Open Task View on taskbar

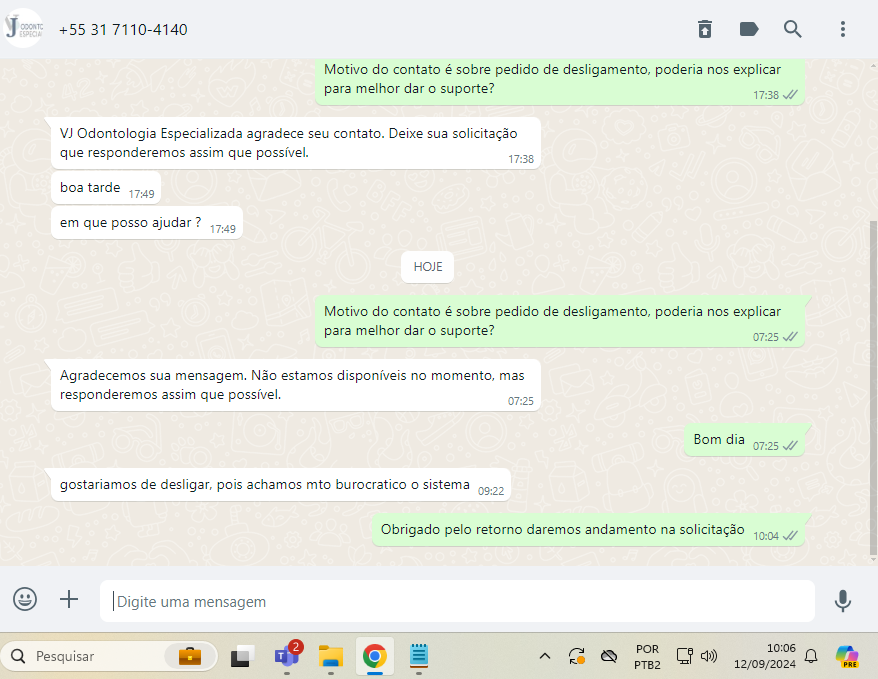pos(242,656)
